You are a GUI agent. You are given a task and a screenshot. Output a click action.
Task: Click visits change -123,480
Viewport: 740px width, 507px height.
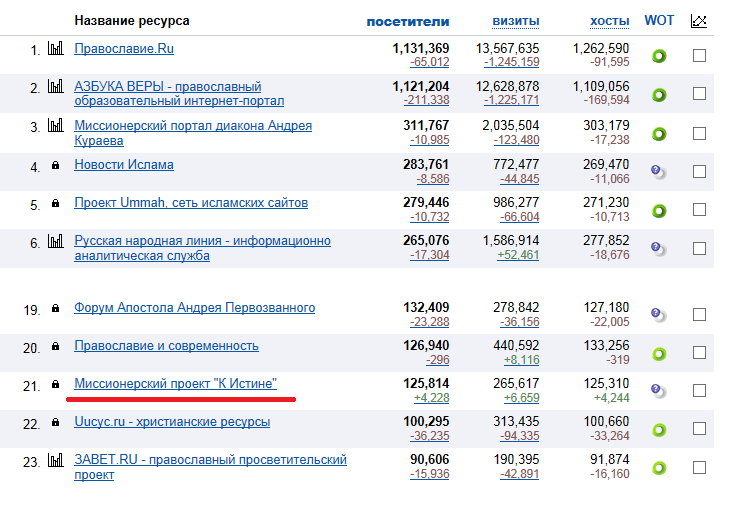516,140
